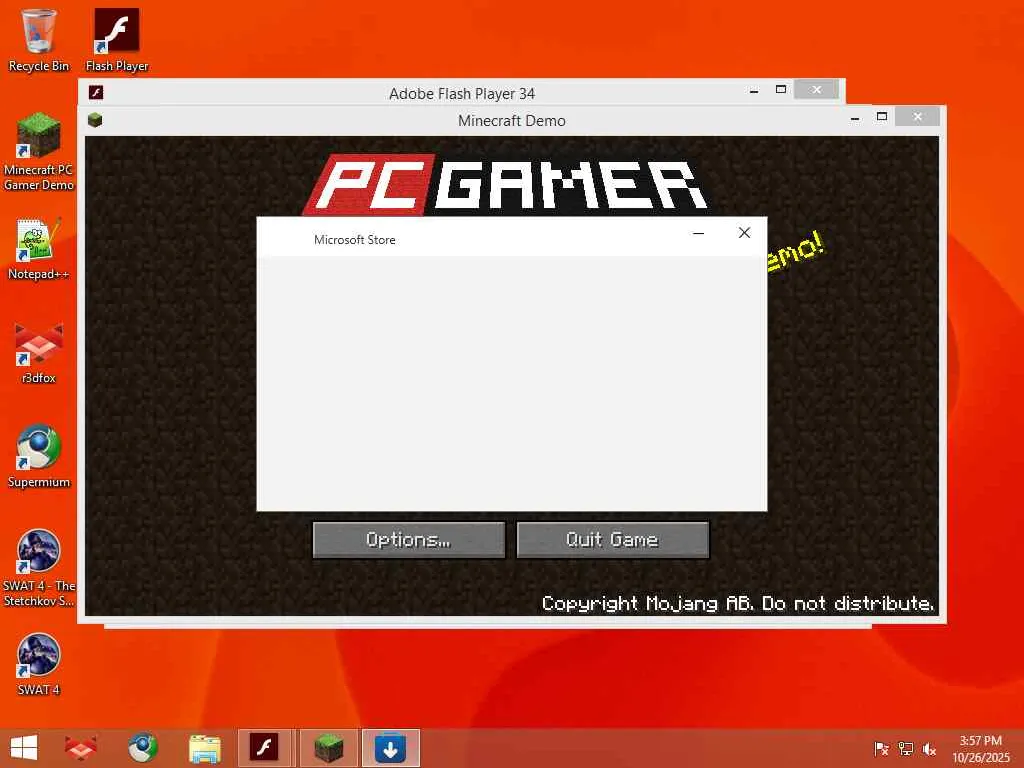Image resolution: width=1024 pixels, height=768 pixels.
Task: Close the Microsoft Store dialog
Action: [x=744, y=233]
